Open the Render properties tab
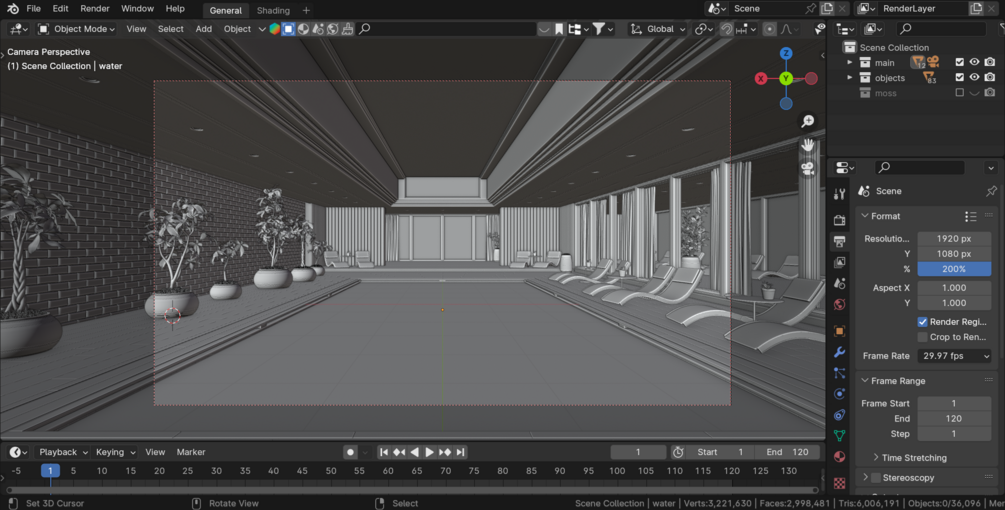Image resolution: width=1005 pixels, height=510 pixels. coord(839,220)
